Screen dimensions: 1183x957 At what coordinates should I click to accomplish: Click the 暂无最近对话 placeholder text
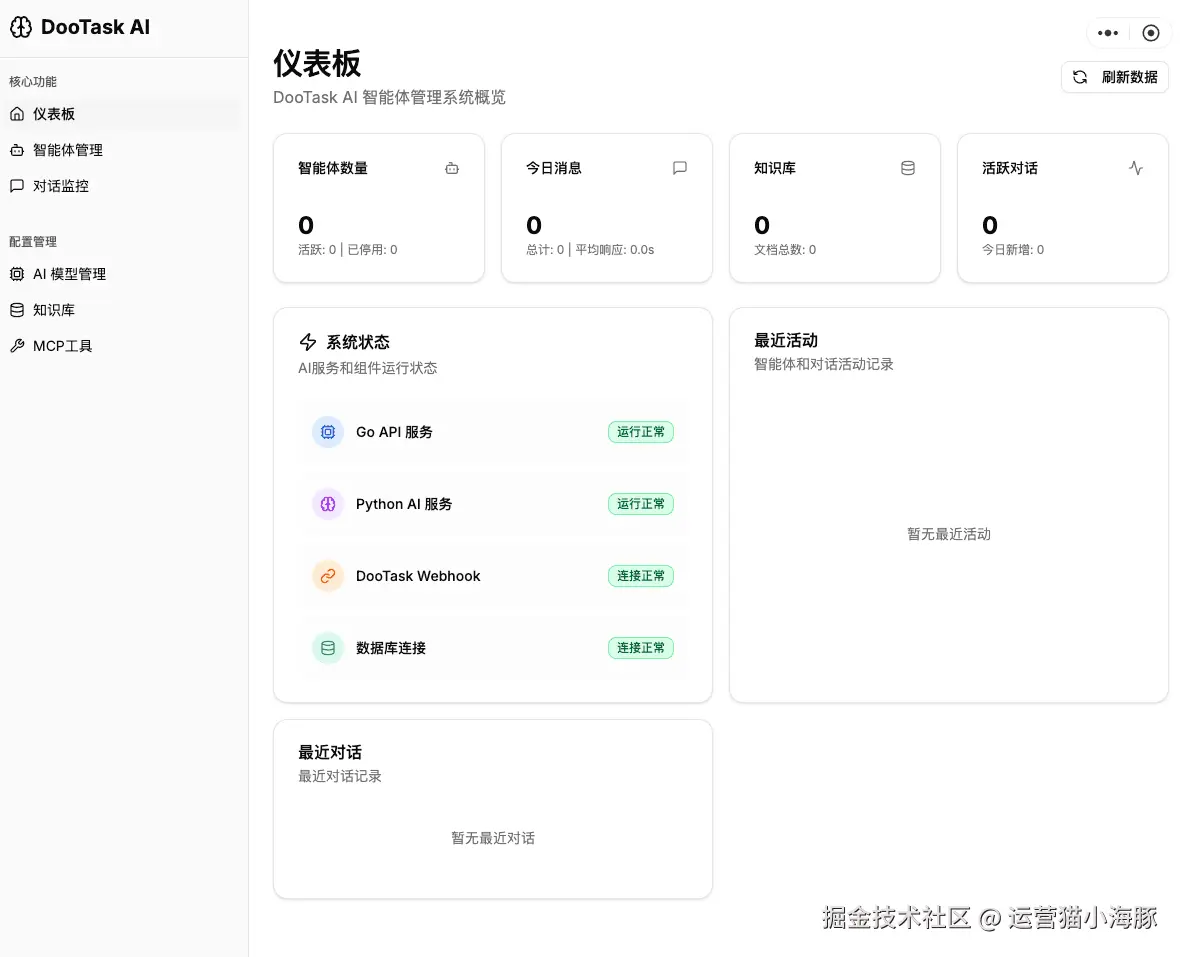click(x=493, y=839)
